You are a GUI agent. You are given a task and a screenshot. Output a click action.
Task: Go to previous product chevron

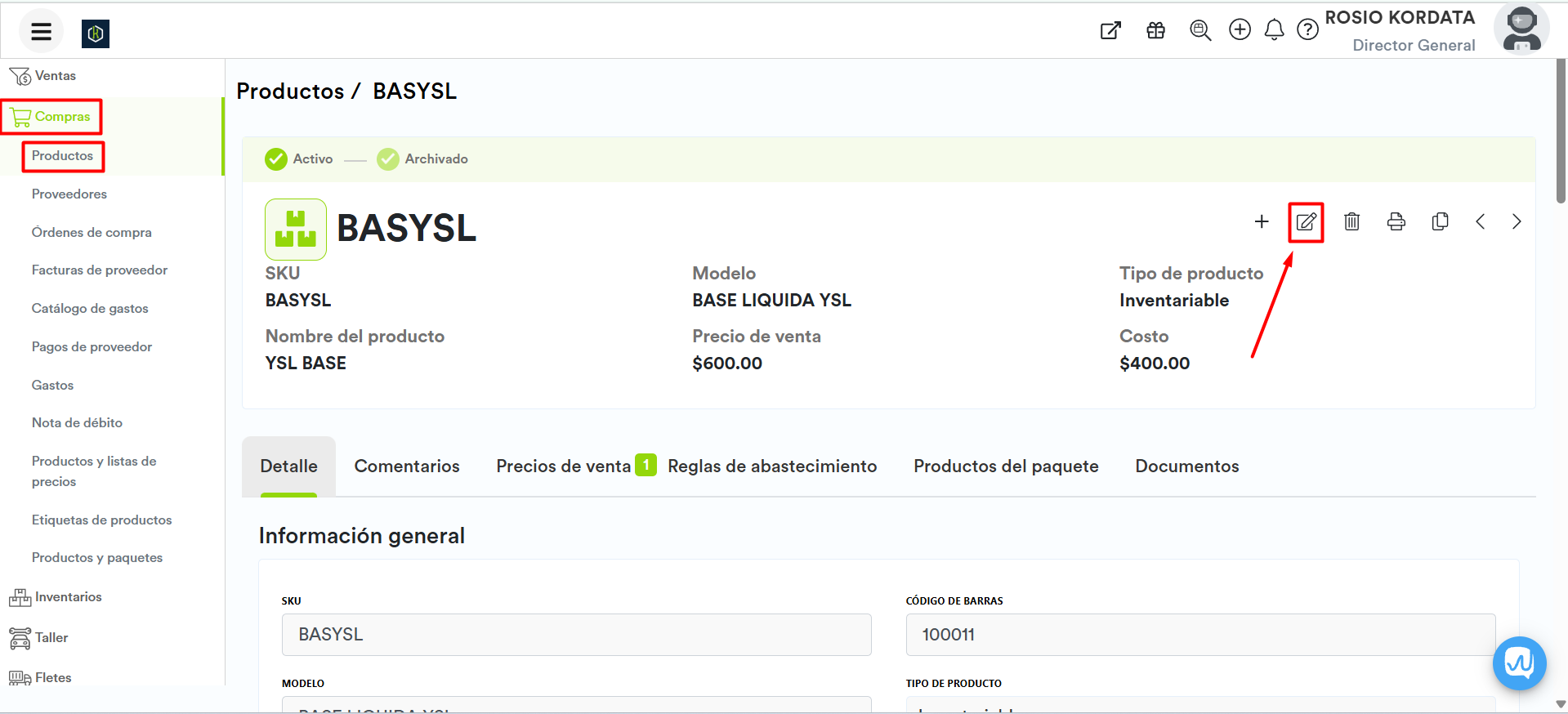[x=1480, y=221]
